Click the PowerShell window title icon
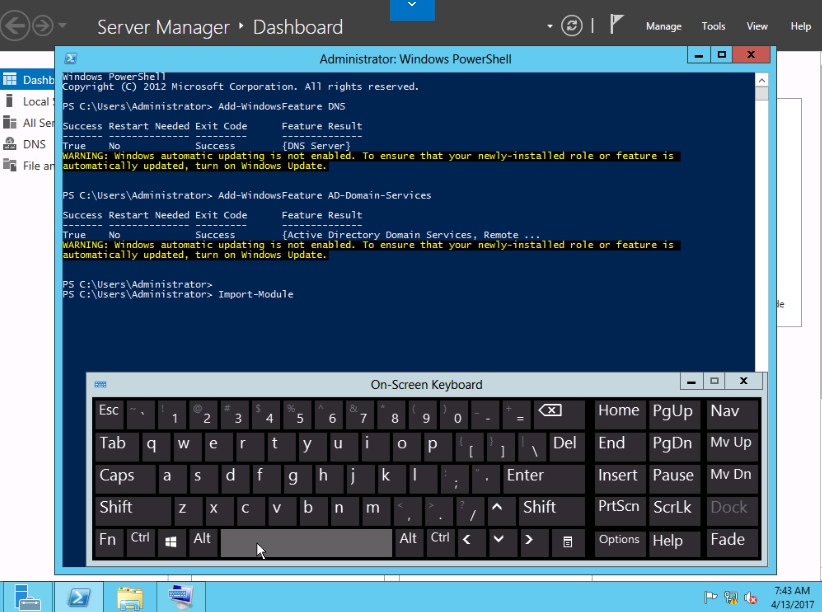 pyautogui.click(x=71, y=58)
